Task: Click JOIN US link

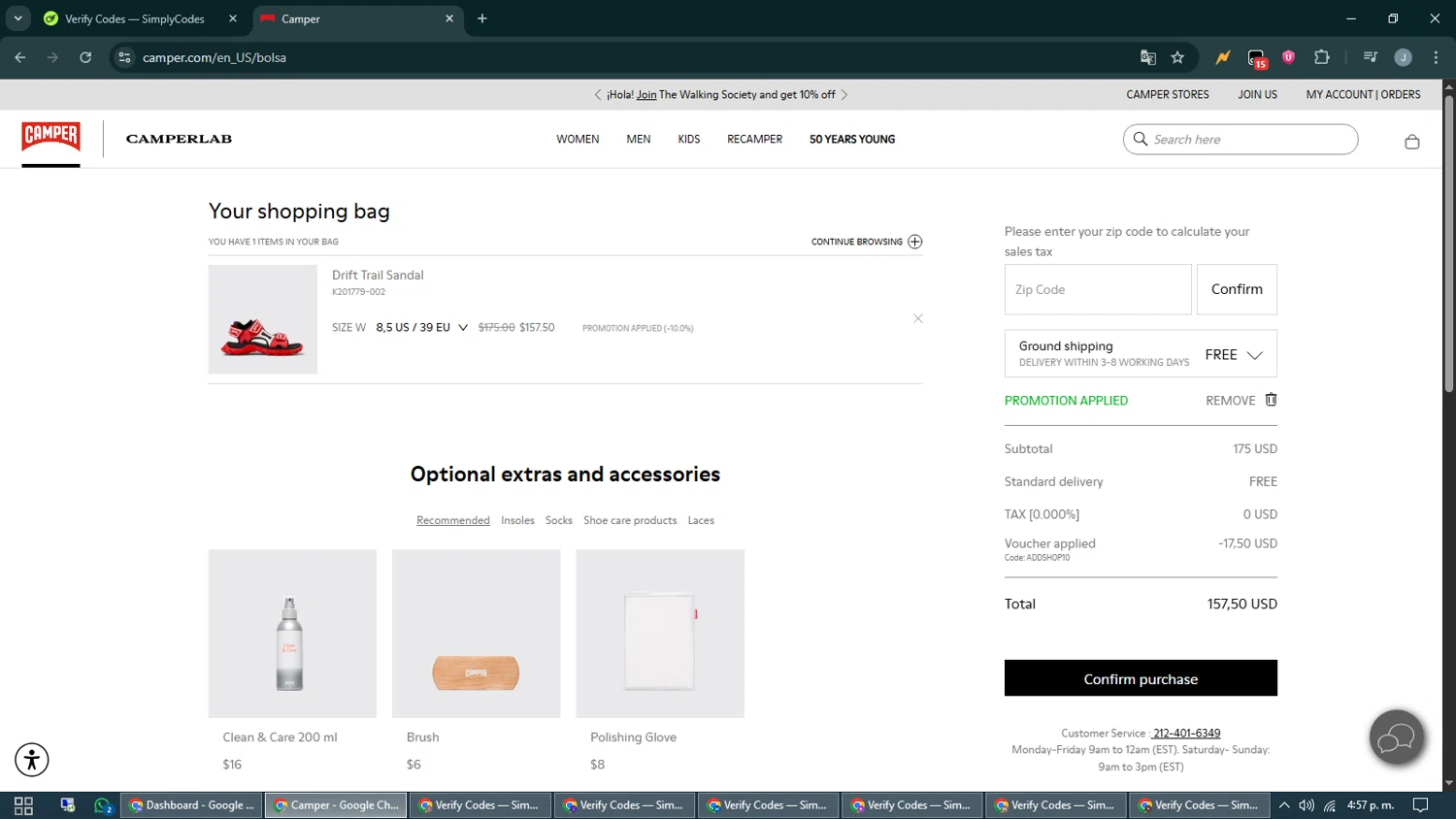Action: [x=1257, y=94]
